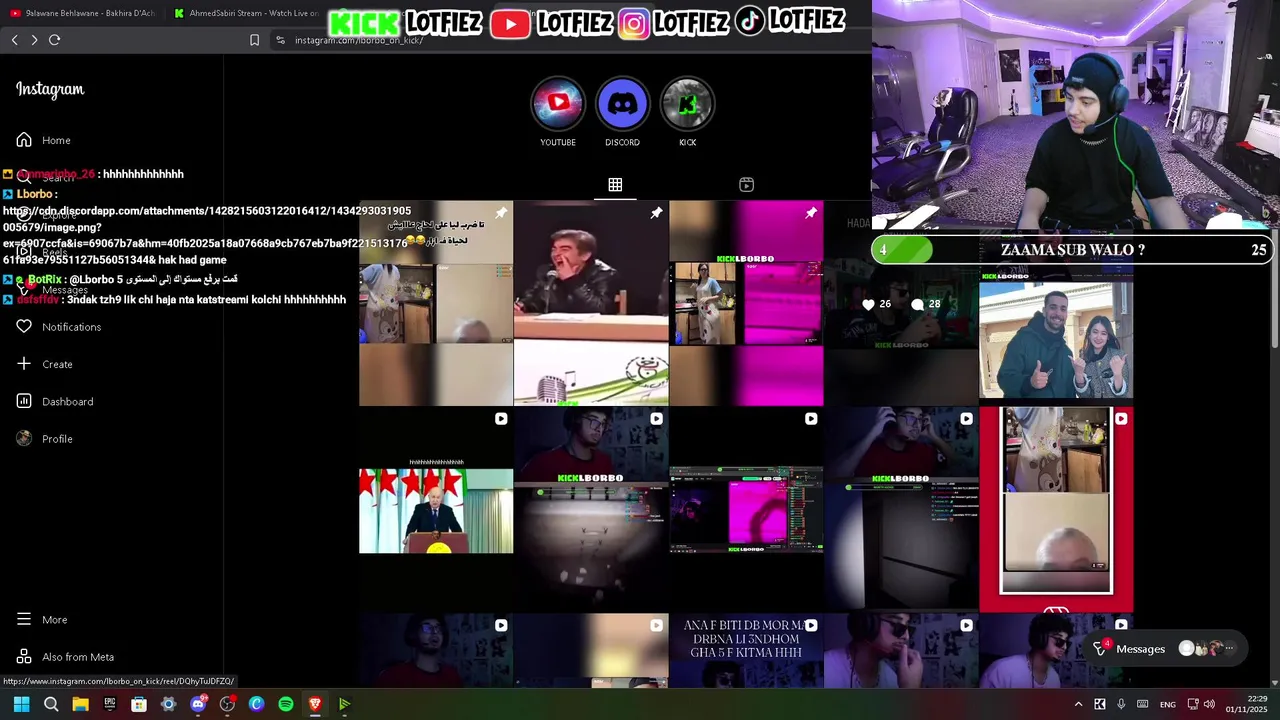Expand hidden system tray icons chevron

click(x=1078, y=704)
